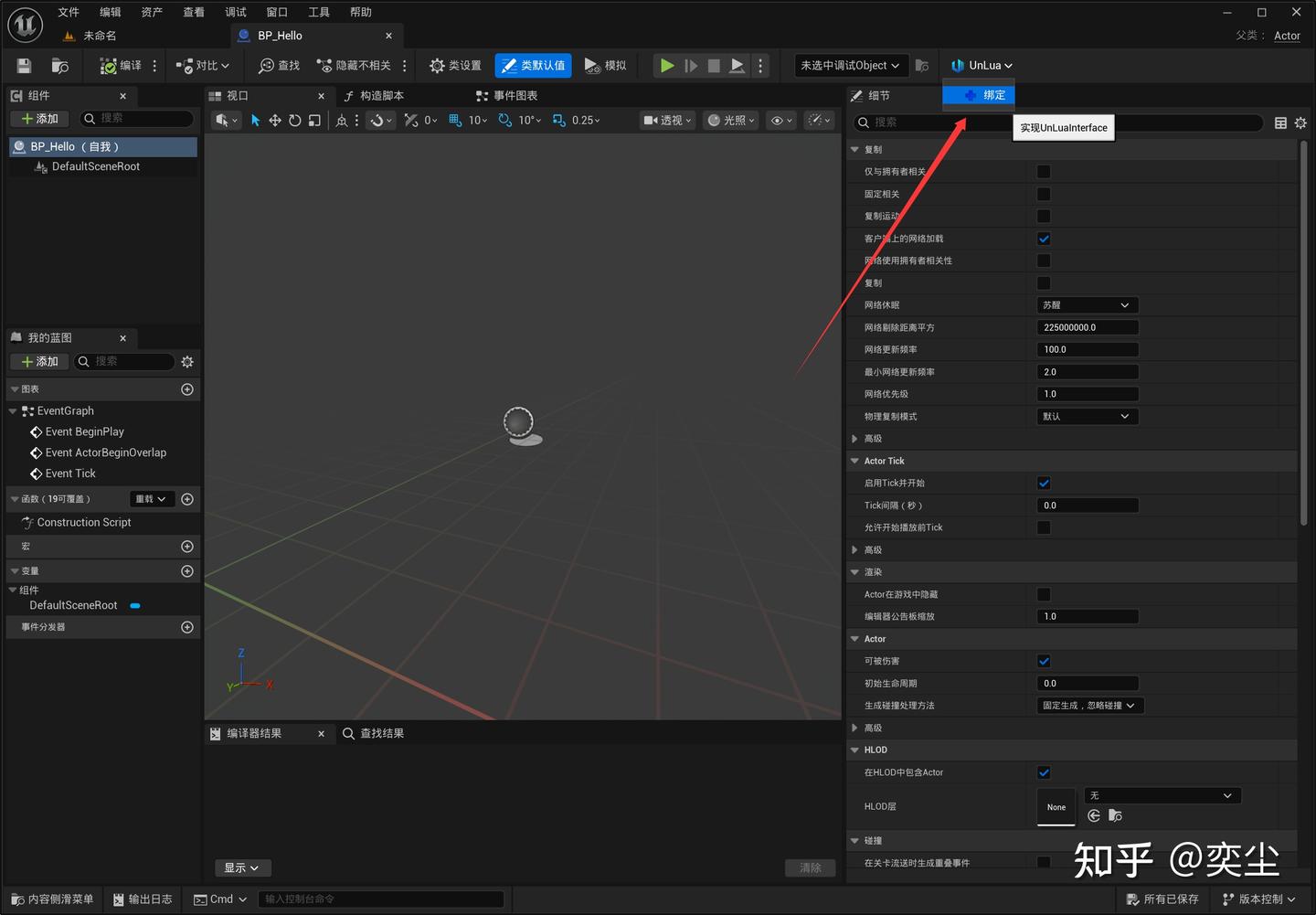The height and width of the screenshot is (915, 1316).
Task: Click the 编译 compile button
Action: (121, 66)
